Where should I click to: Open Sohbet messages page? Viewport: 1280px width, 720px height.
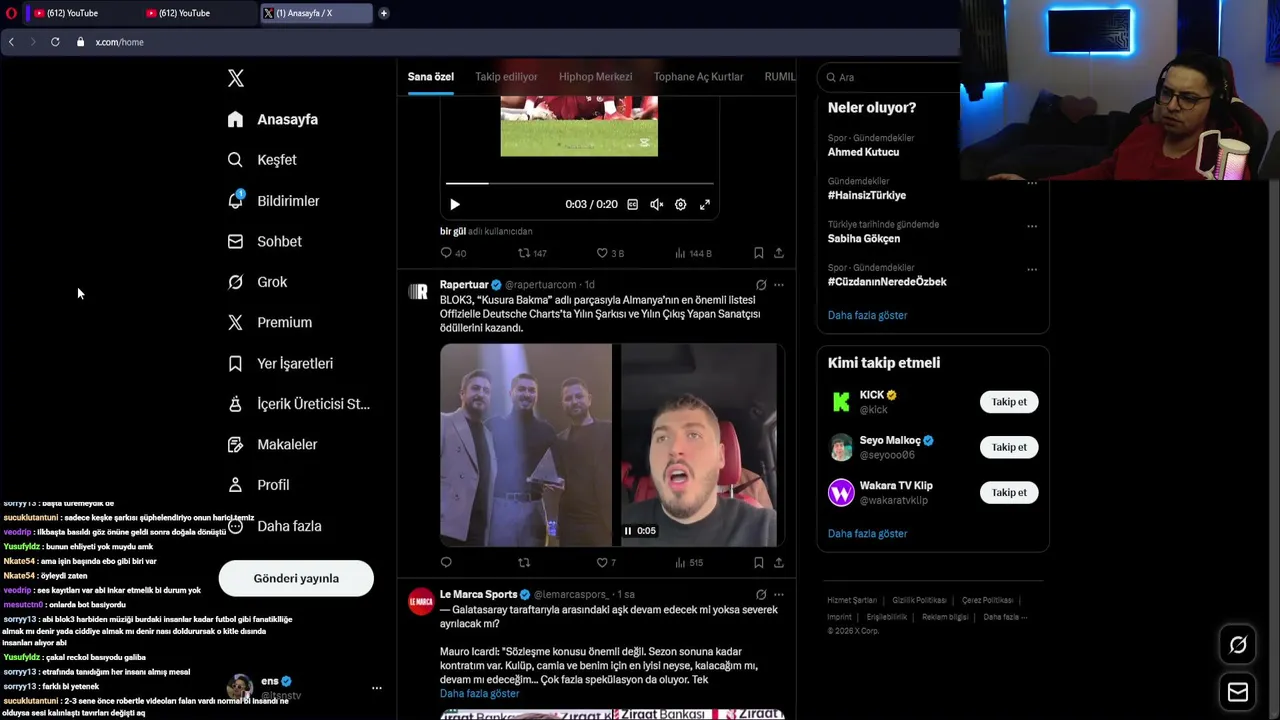pos(264,241)
